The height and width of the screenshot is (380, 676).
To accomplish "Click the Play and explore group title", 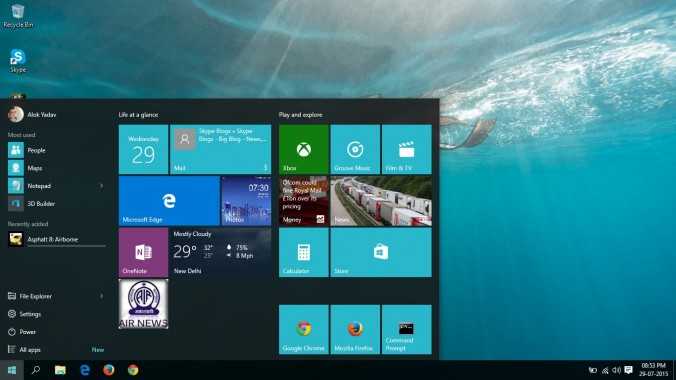I will click(300, 115).
